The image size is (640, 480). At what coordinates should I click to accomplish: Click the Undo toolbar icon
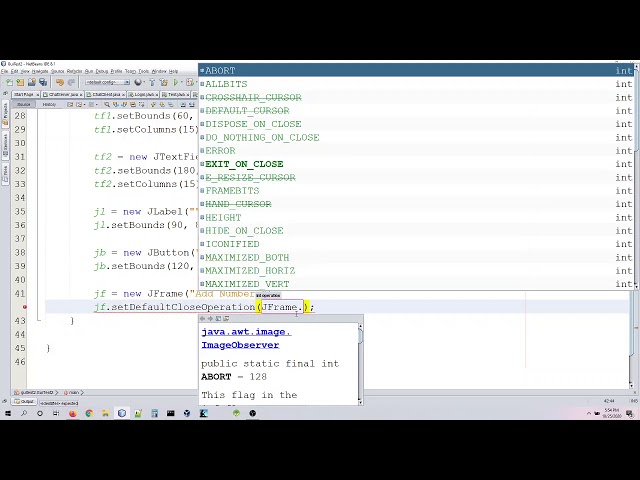pyautogui.click(x=60, y=82)
